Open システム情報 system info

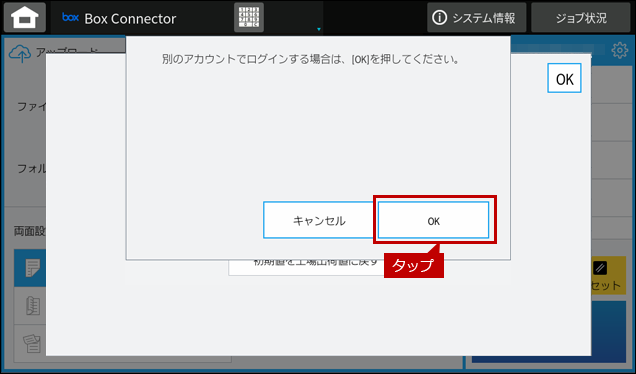click(x=477, y=18)
